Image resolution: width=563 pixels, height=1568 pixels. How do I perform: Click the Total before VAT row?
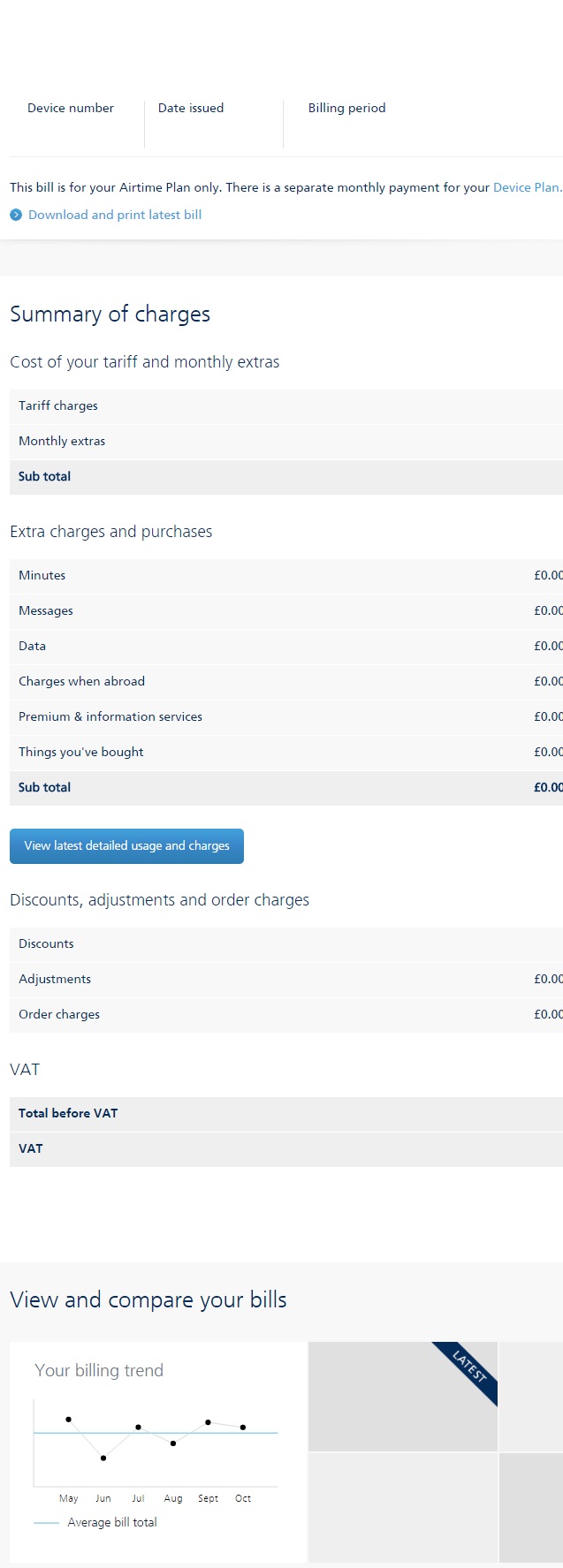tap(286, 1114)
